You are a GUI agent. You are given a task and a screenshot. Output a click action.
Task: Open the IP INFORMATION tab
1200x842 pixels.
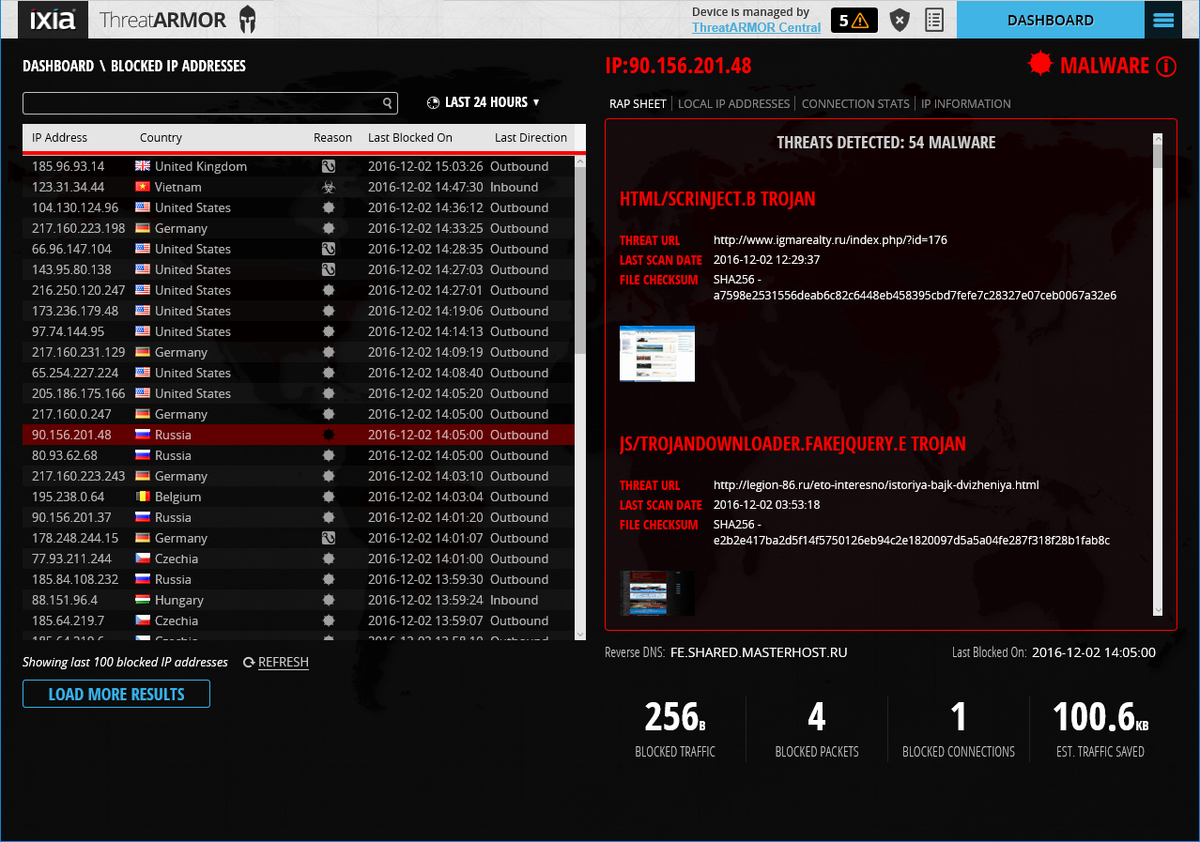965,103
